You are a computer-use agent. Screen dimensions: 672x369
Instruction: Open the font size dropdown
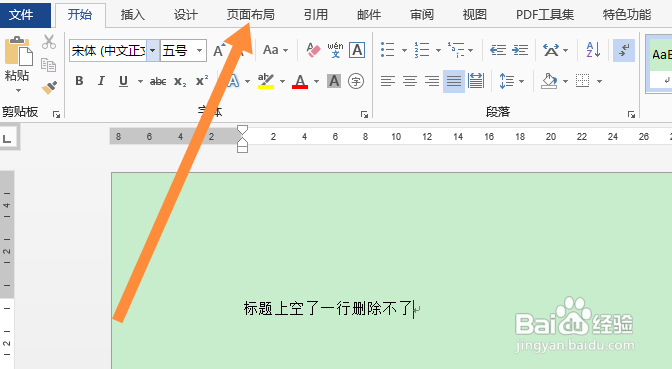click(x=199, y=51)
